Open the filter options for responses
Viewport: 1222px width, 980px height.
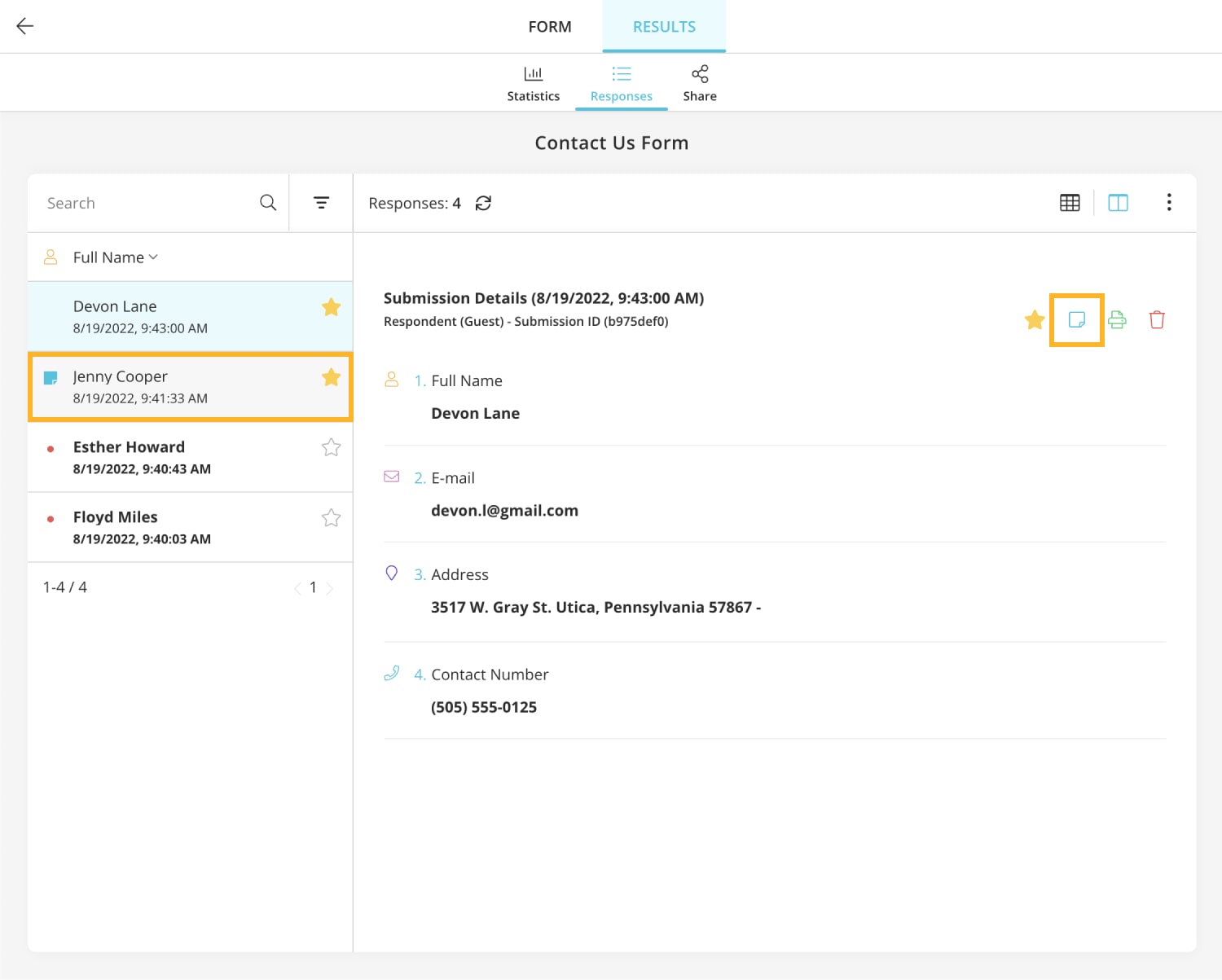tap(321, 202)
